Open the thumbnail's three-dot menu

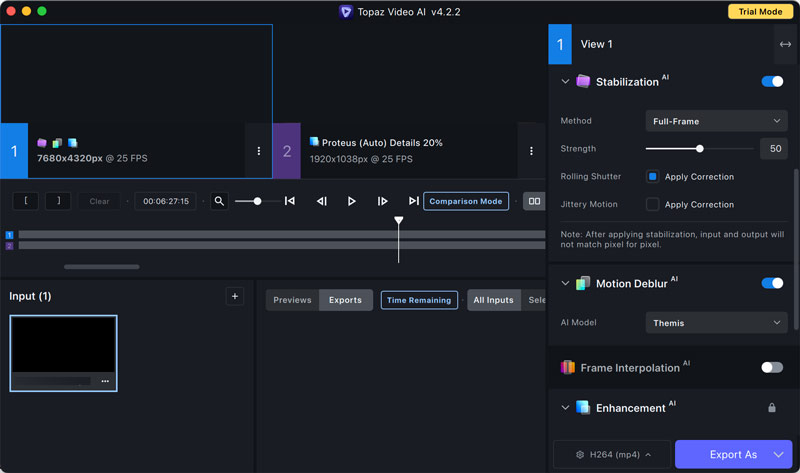(x=105, y=381)
